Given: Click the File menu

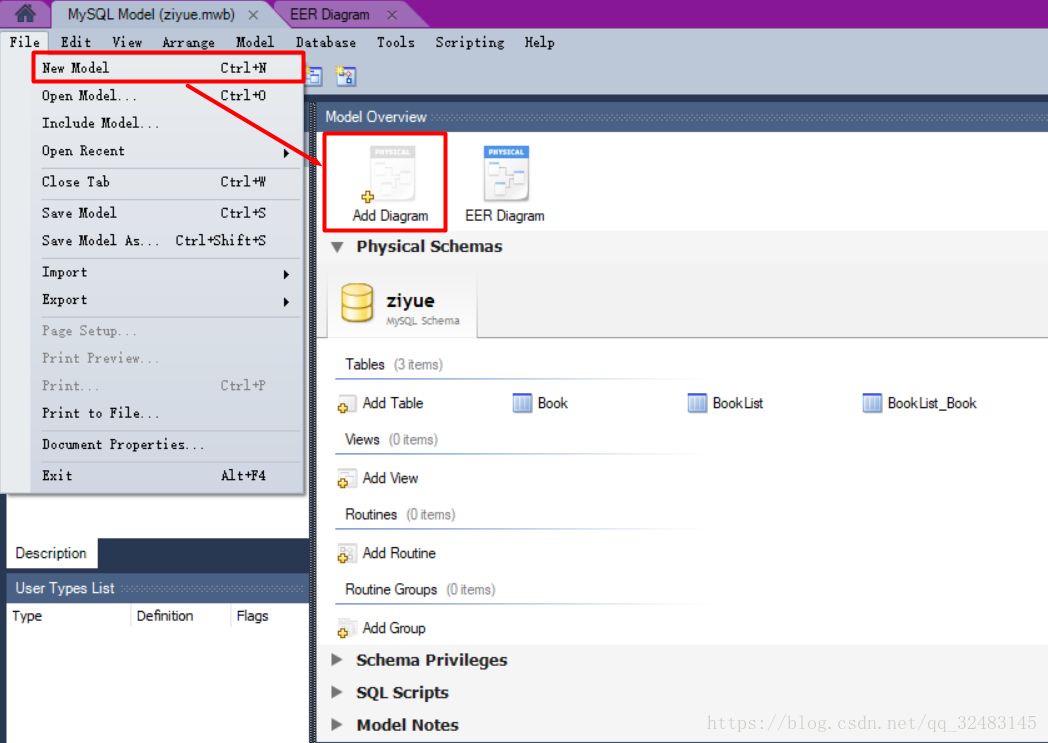Looking at the screenshot, I should pyautogui.click(x=25, y=42).
